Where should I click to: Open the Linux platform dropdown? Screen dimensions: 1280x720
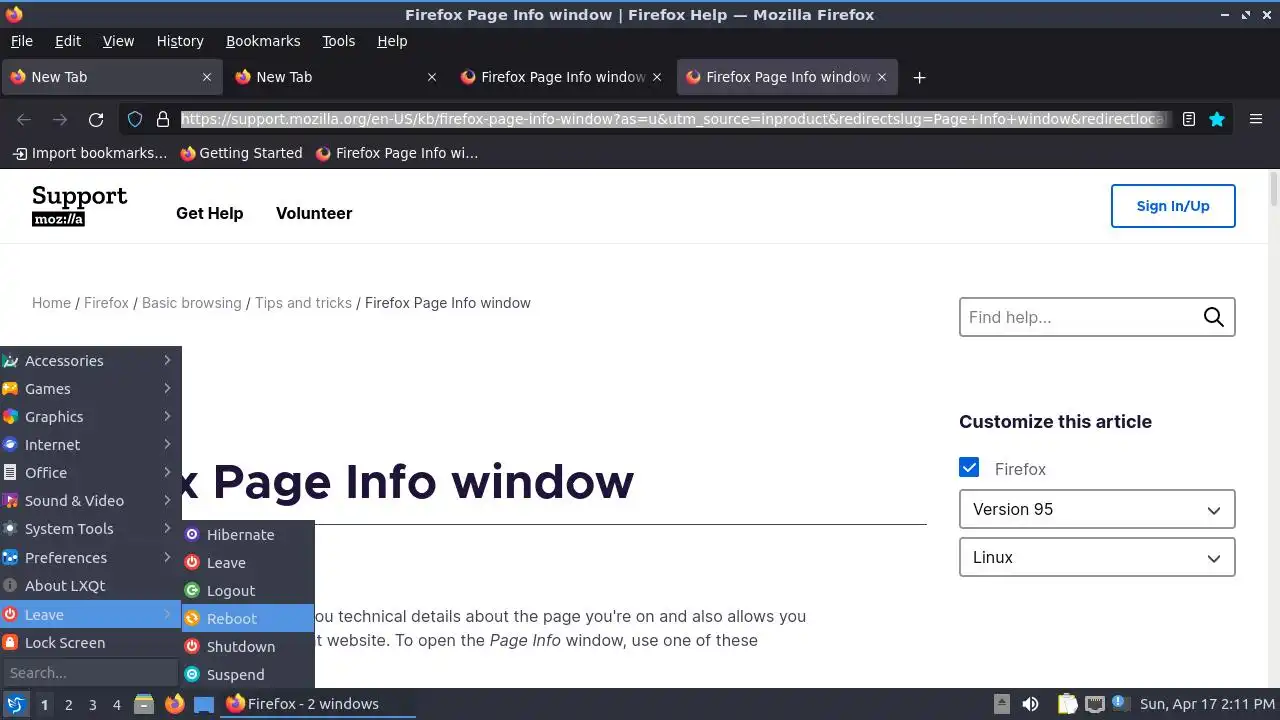click(1097, 557)
